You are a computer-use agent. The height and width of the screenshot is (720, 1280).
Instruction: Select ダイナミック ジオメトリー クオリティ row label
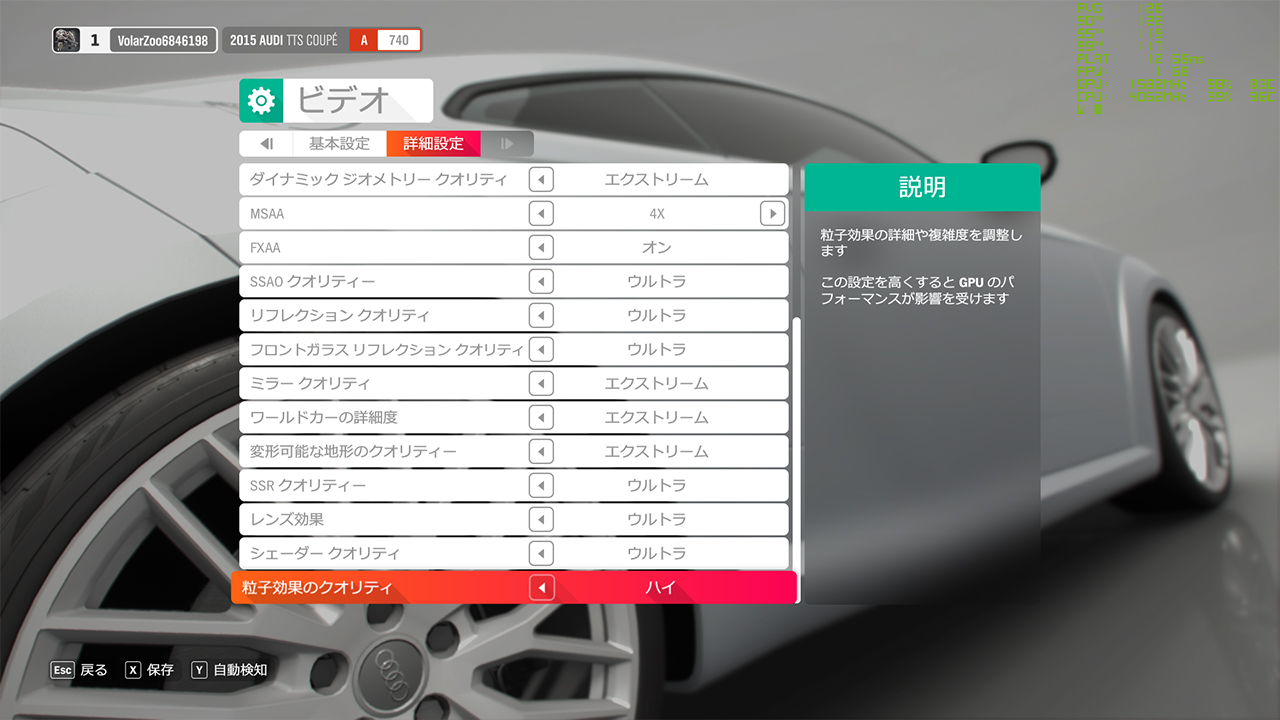(378, 180)
